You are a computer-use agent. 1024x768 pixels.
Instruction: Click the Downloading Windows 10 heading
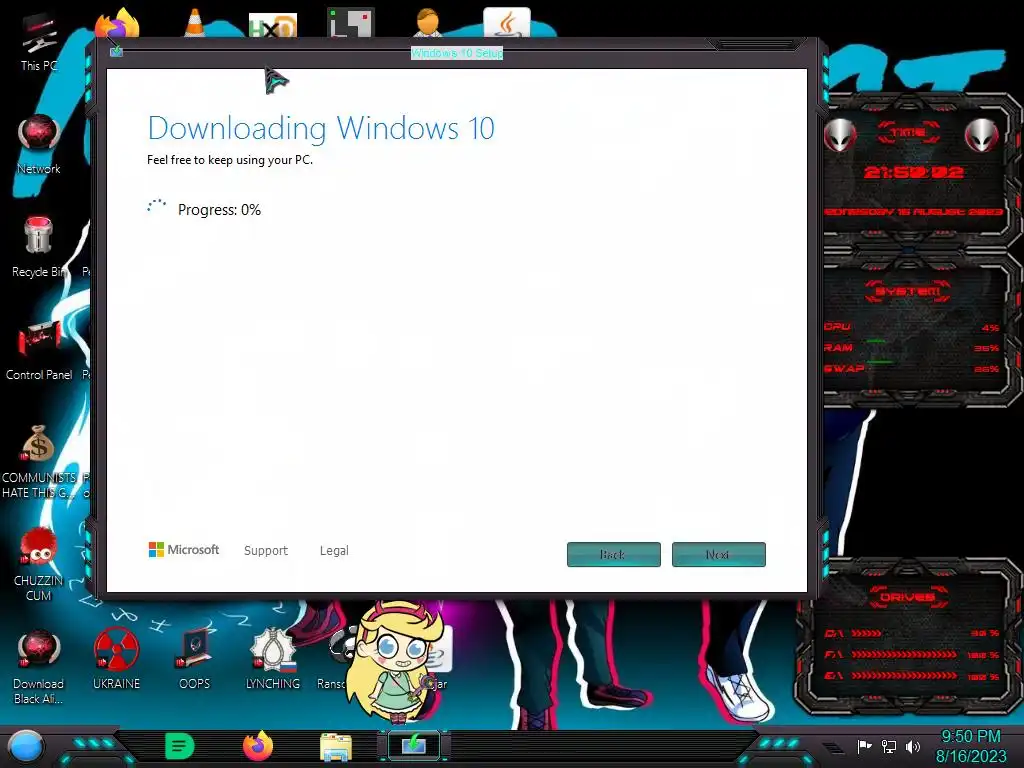point(321,128)
